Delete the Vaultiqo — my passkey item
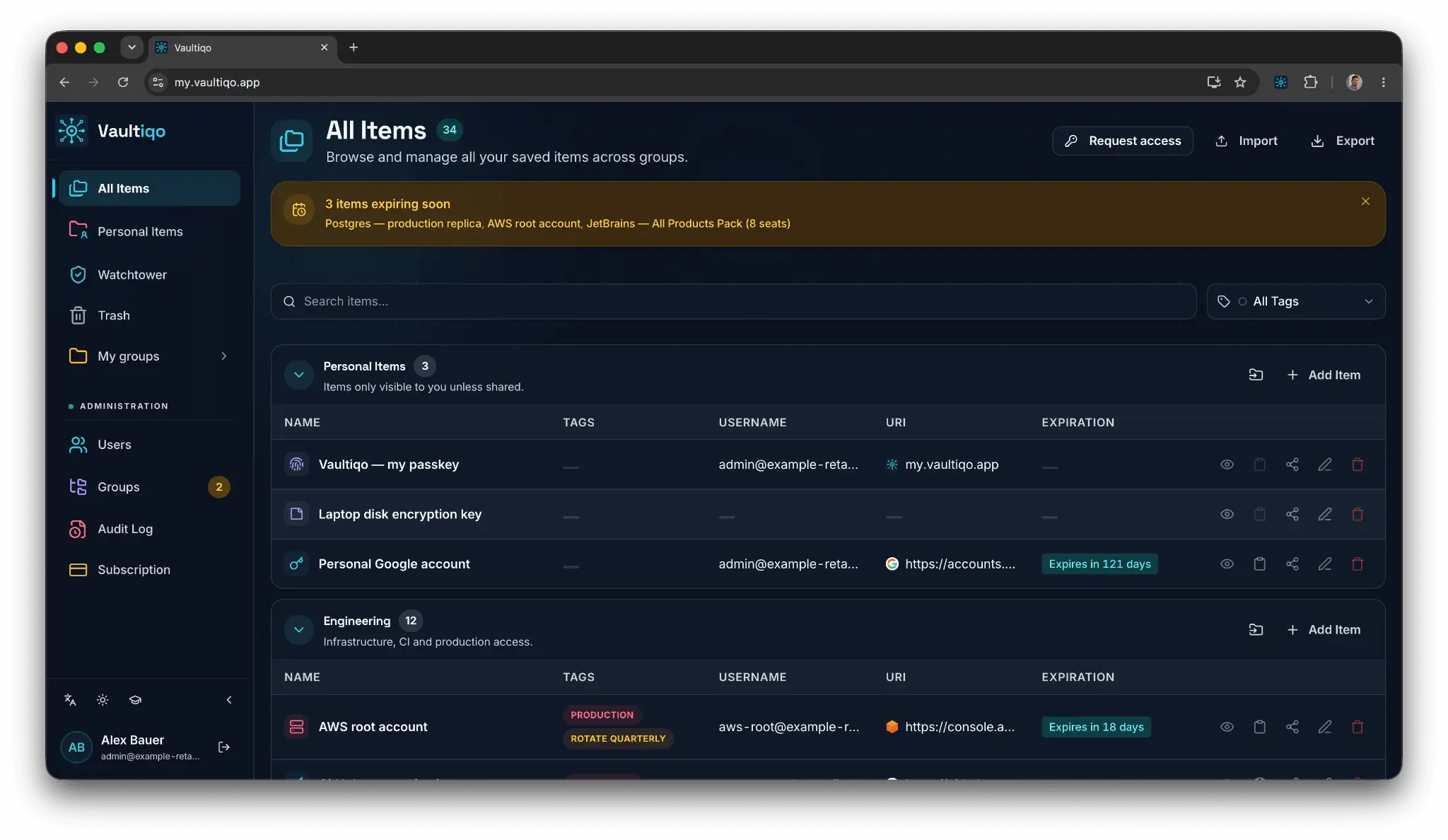 click(1357, 465)
